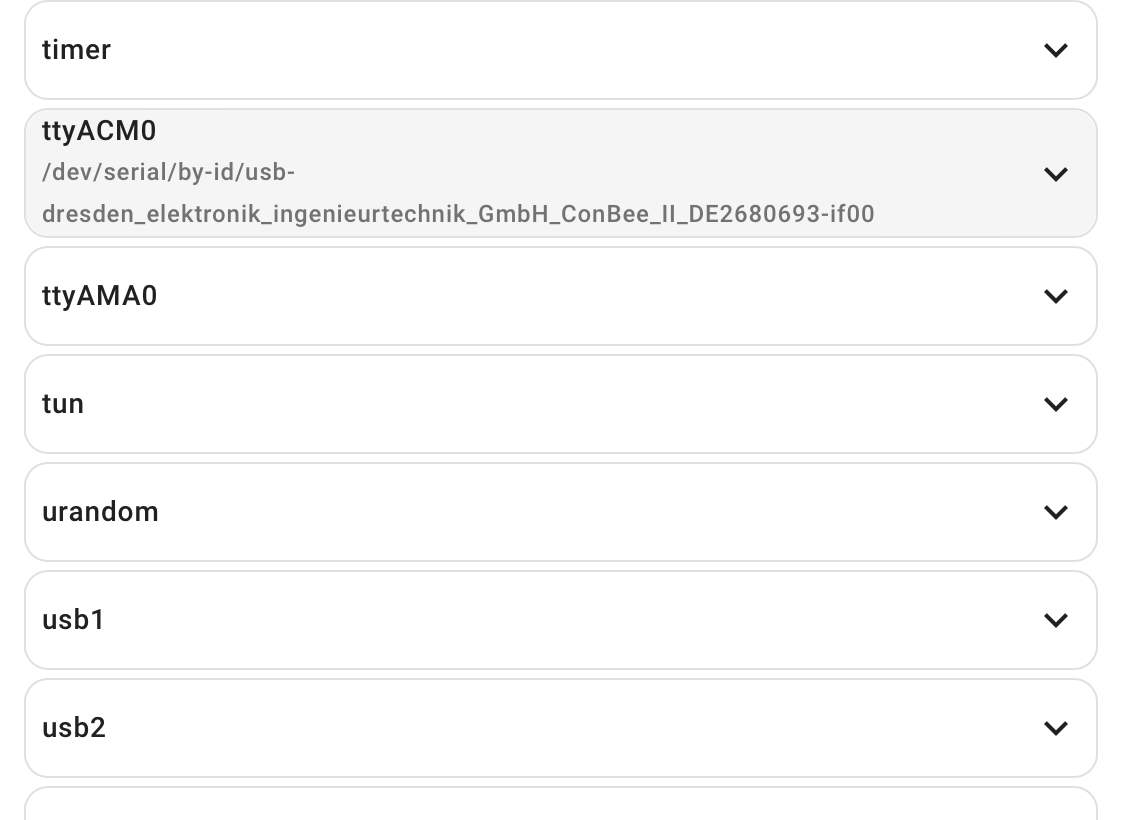Select the ttyACM0 title text

point(99,131)
